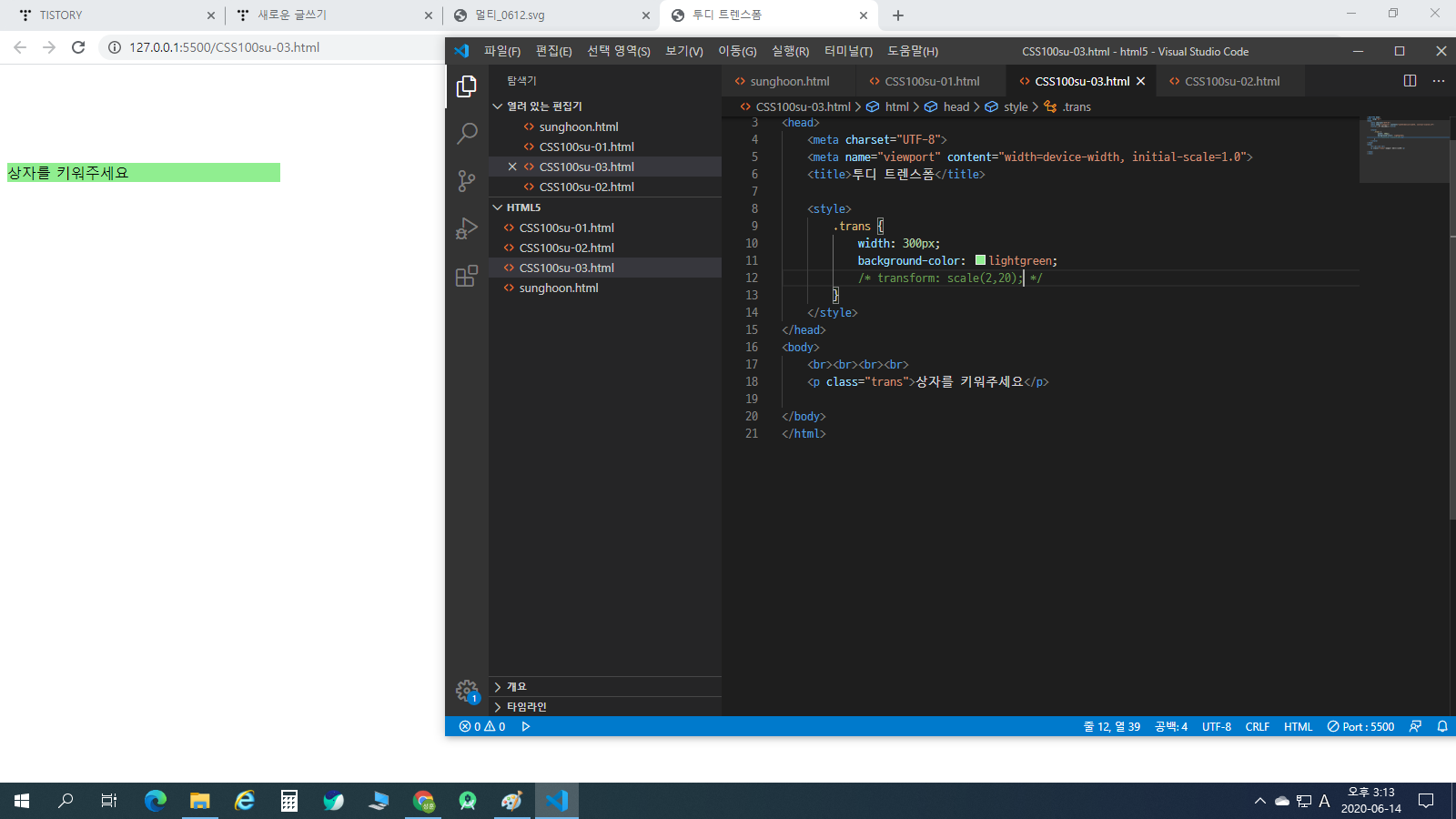The height and width of the screenshot is (819, 1456).
Task: Click the lightgreen color swatch in the code
Action: pos(980,260)
